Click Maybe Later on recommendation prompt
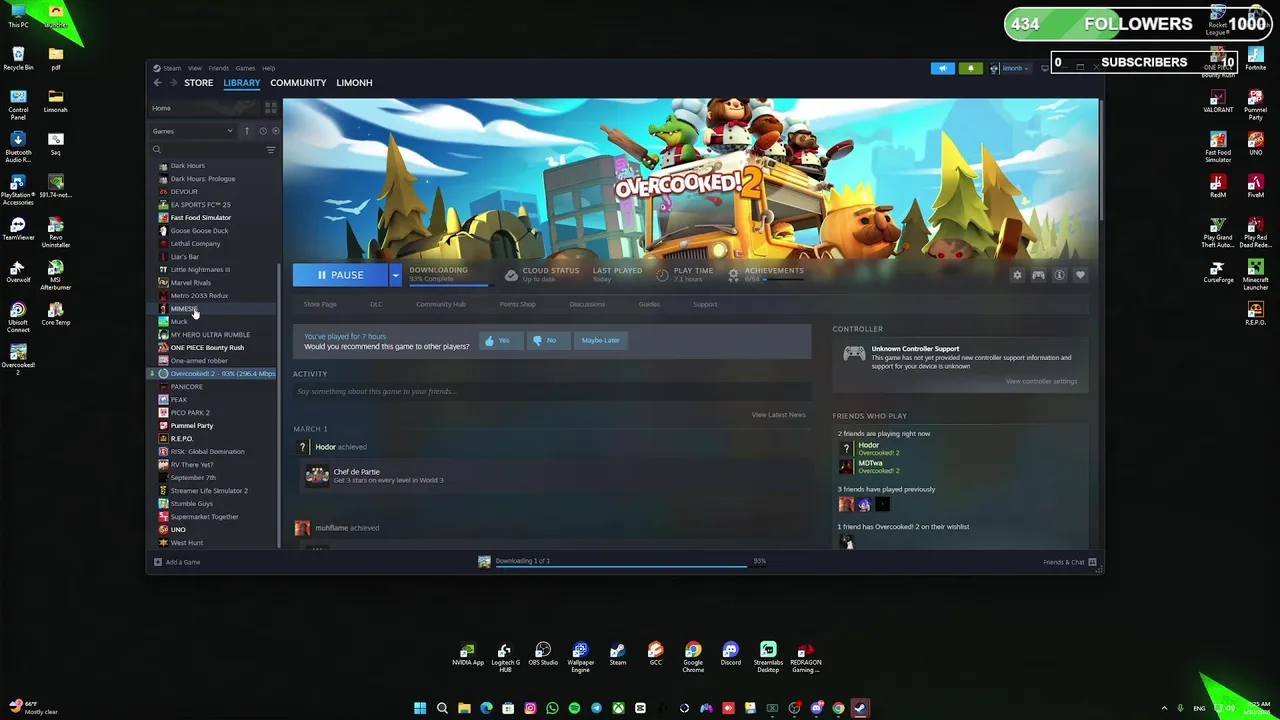The height and width of the screenshot is (720, 1280). click(600, 340)
